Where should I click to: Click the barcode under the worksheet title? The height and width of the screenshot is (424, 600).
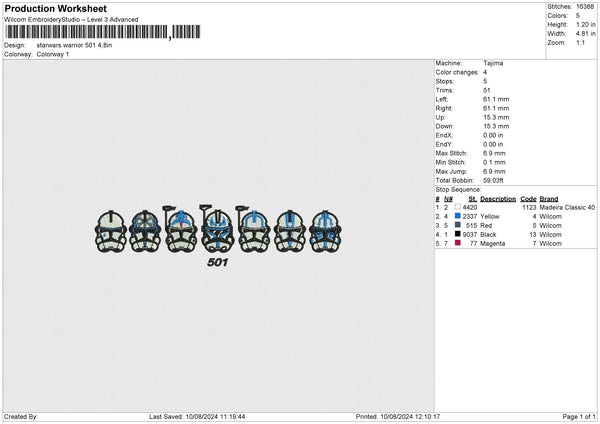click(x=103, y=32)
